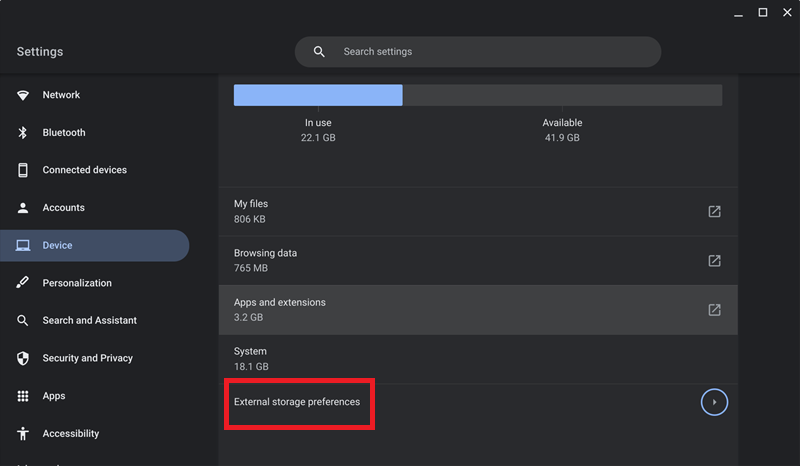Click the Search and Assistant magnifier icon
800x466 pixels.
[22, 321]
